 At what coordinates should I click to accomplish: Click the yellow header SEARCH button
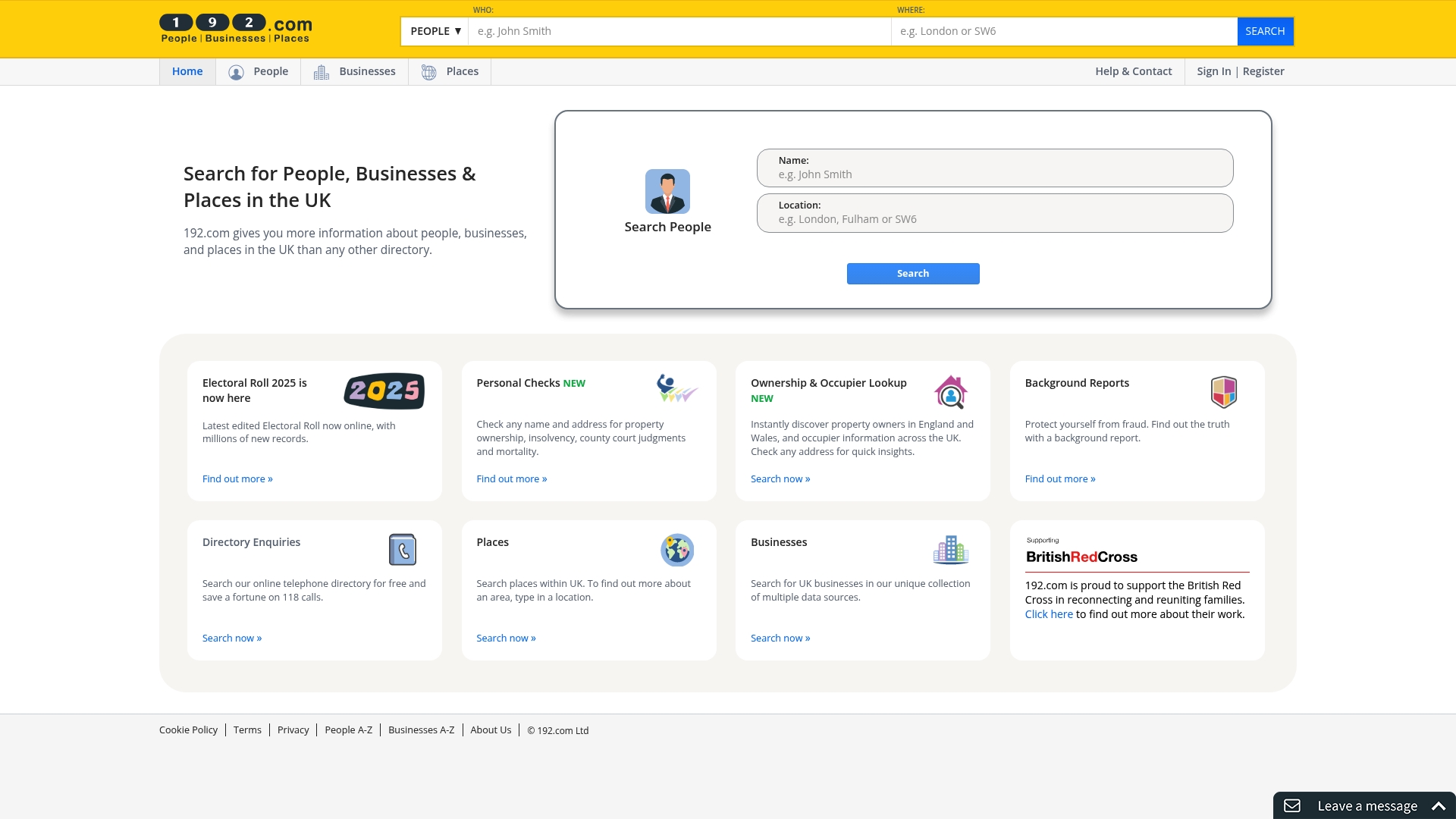click(x=1265, y=31)
